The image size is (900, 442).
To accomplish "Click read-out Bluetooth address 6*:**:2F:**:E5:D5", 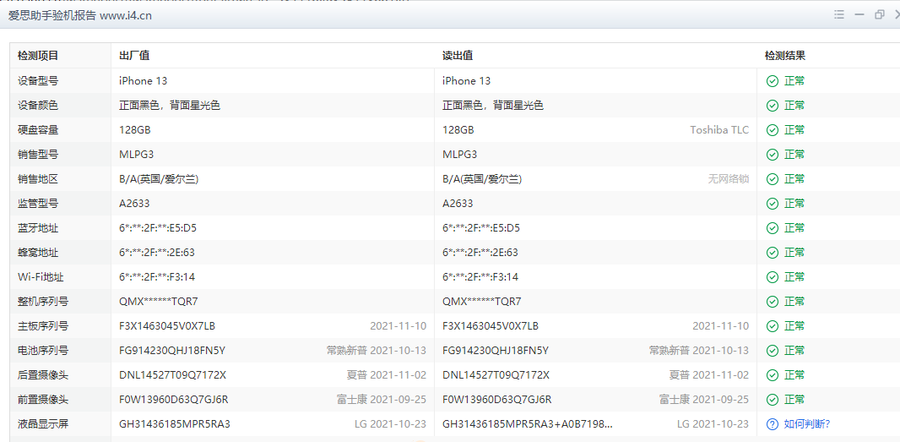I will tap(481, 228).
